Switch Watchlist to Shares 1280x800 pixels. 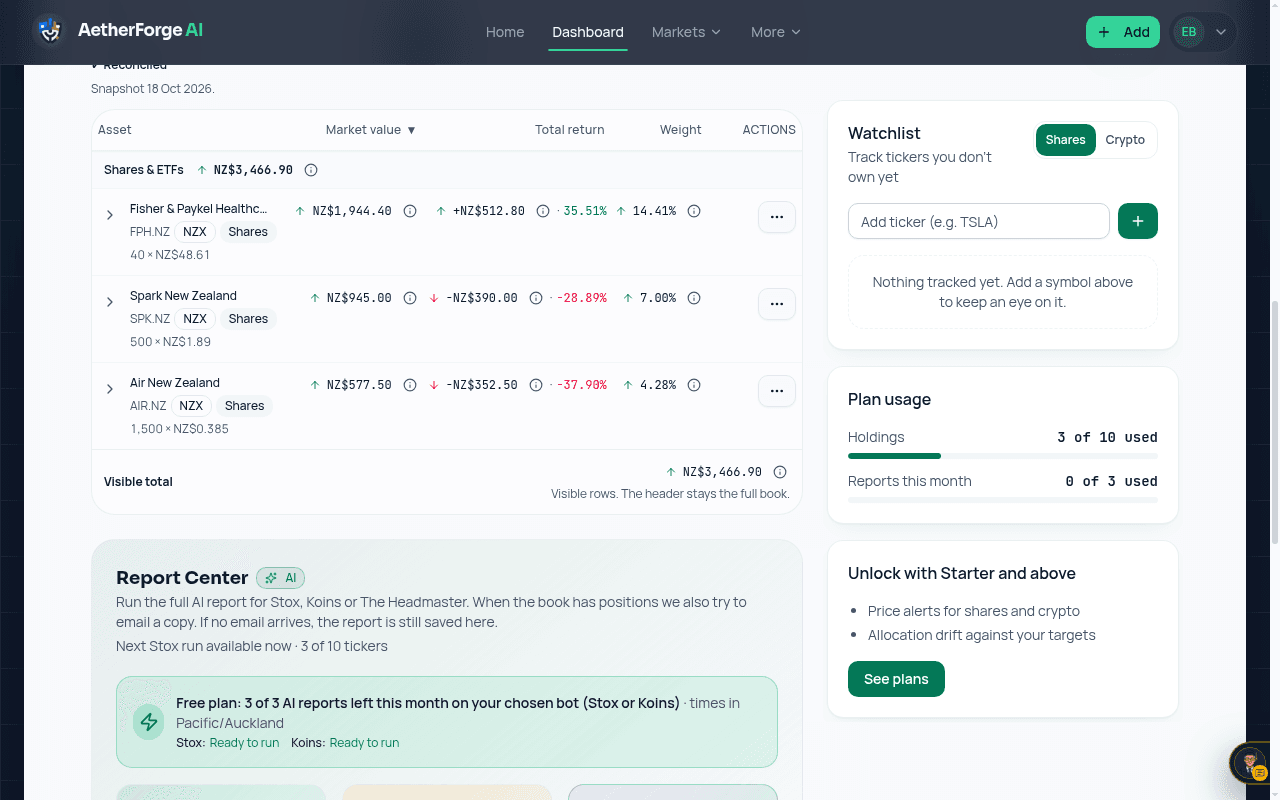1065,140
